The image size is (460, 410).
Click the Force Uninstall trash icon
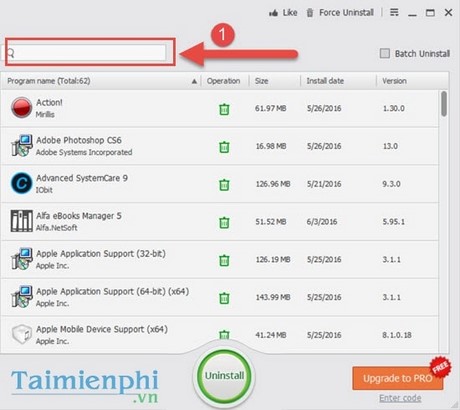(310, 13)
